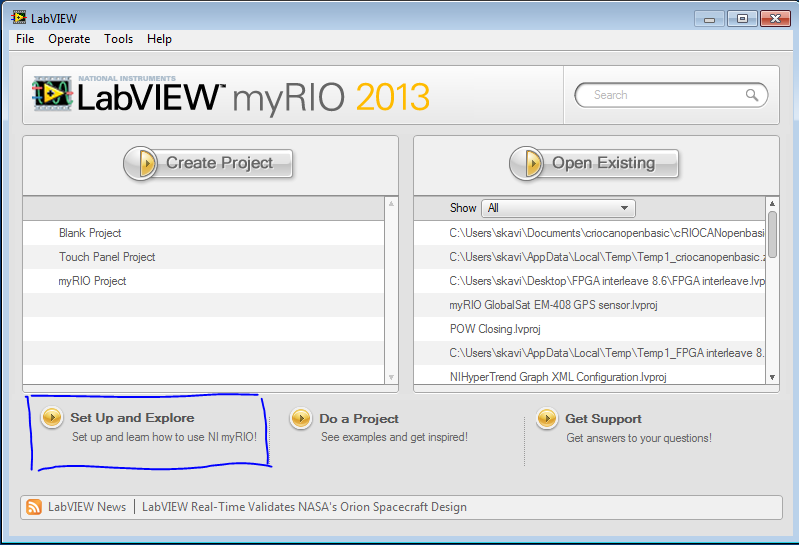Open the Set Up and Explore link
The image size is (799, 545).
132,418
